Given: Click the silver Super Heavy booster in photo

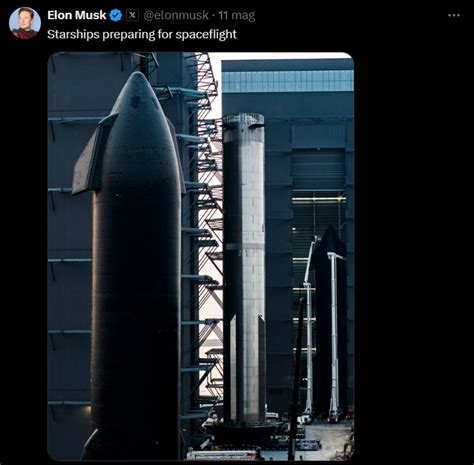Looking at the screenshot, I should coord(244,267).
